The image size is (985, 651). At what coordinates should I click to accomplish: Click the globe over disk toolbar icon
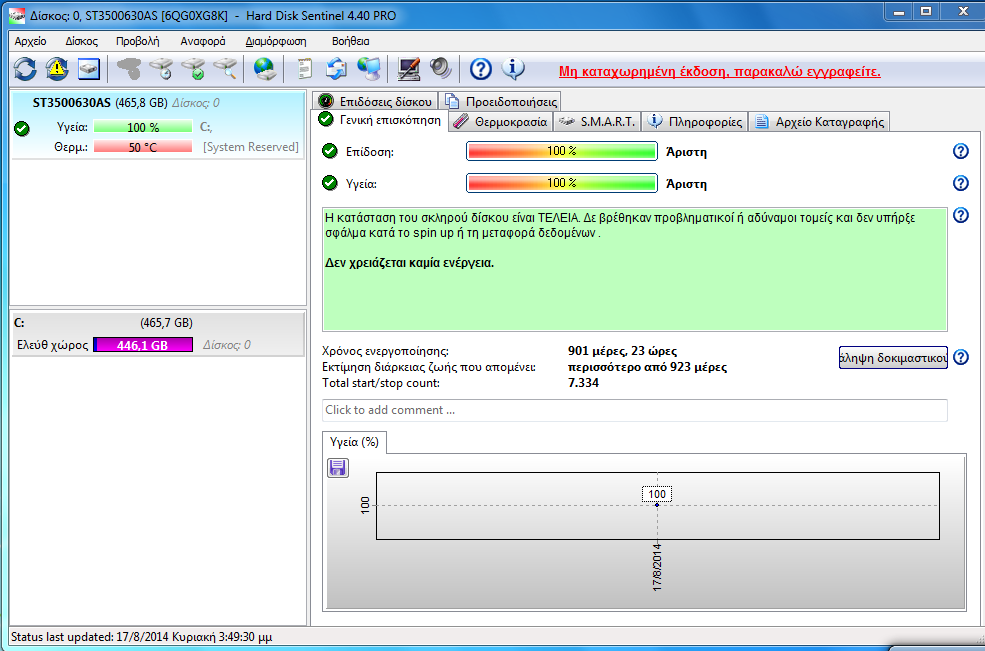pos(265,68)
